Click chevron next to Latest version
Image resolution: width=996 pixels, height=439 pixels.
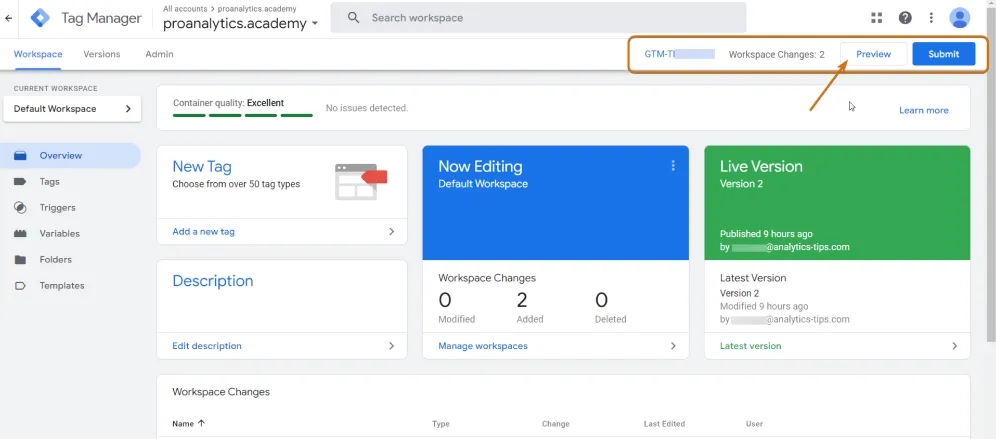coord(954,346)
